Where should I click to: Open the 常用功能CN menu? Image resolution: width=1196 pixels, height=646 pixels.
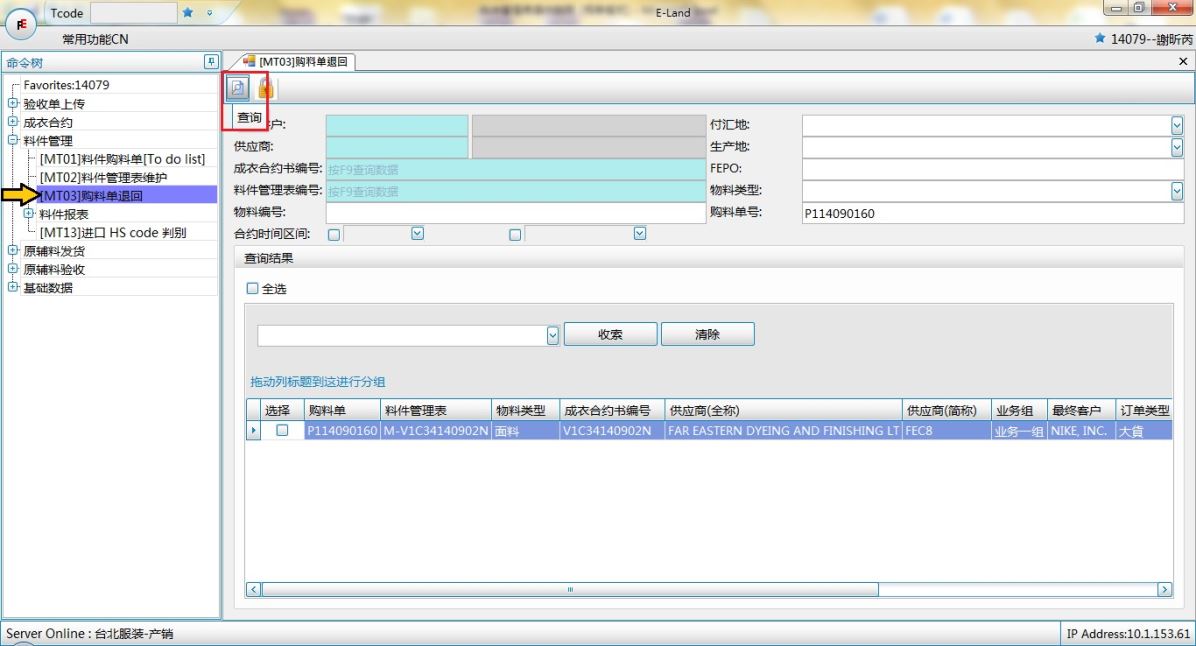95,39
